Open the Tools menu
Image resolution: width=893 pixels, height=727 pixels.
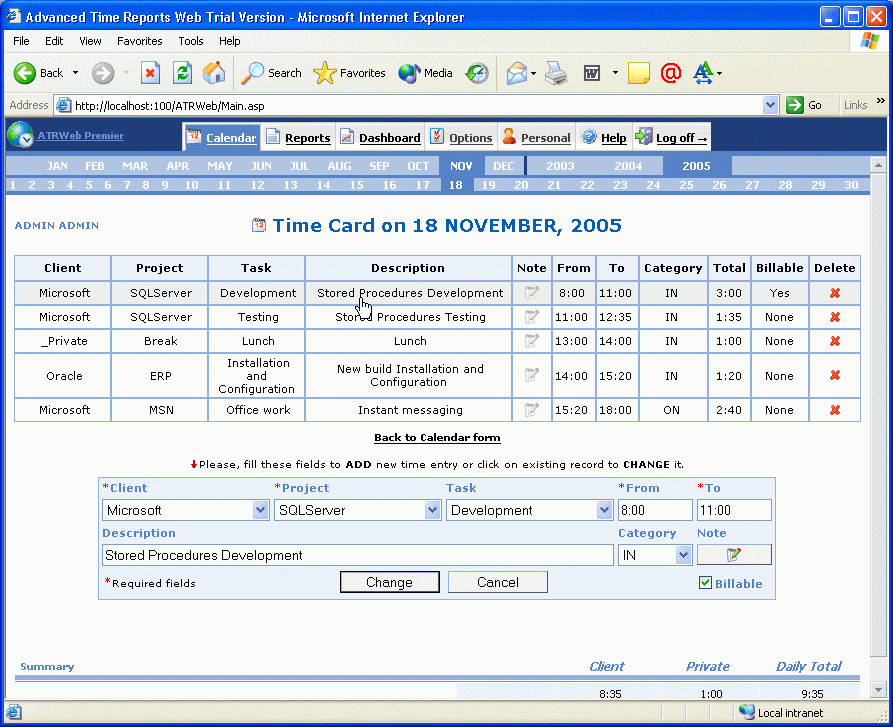tap(190, 41)
